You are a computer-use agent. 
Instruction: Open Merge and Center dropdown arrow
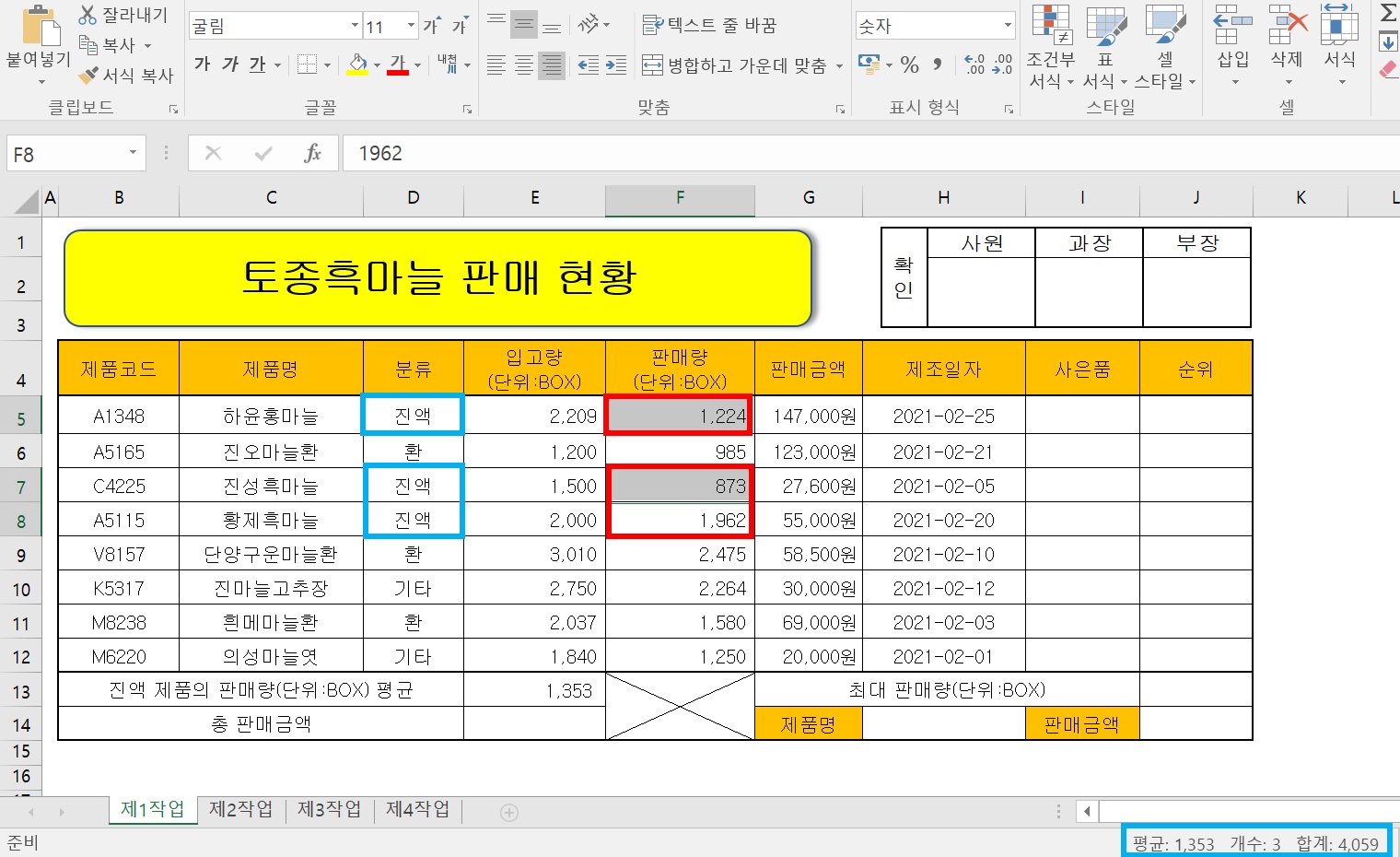pyautogui.click(x=839, y=65)
